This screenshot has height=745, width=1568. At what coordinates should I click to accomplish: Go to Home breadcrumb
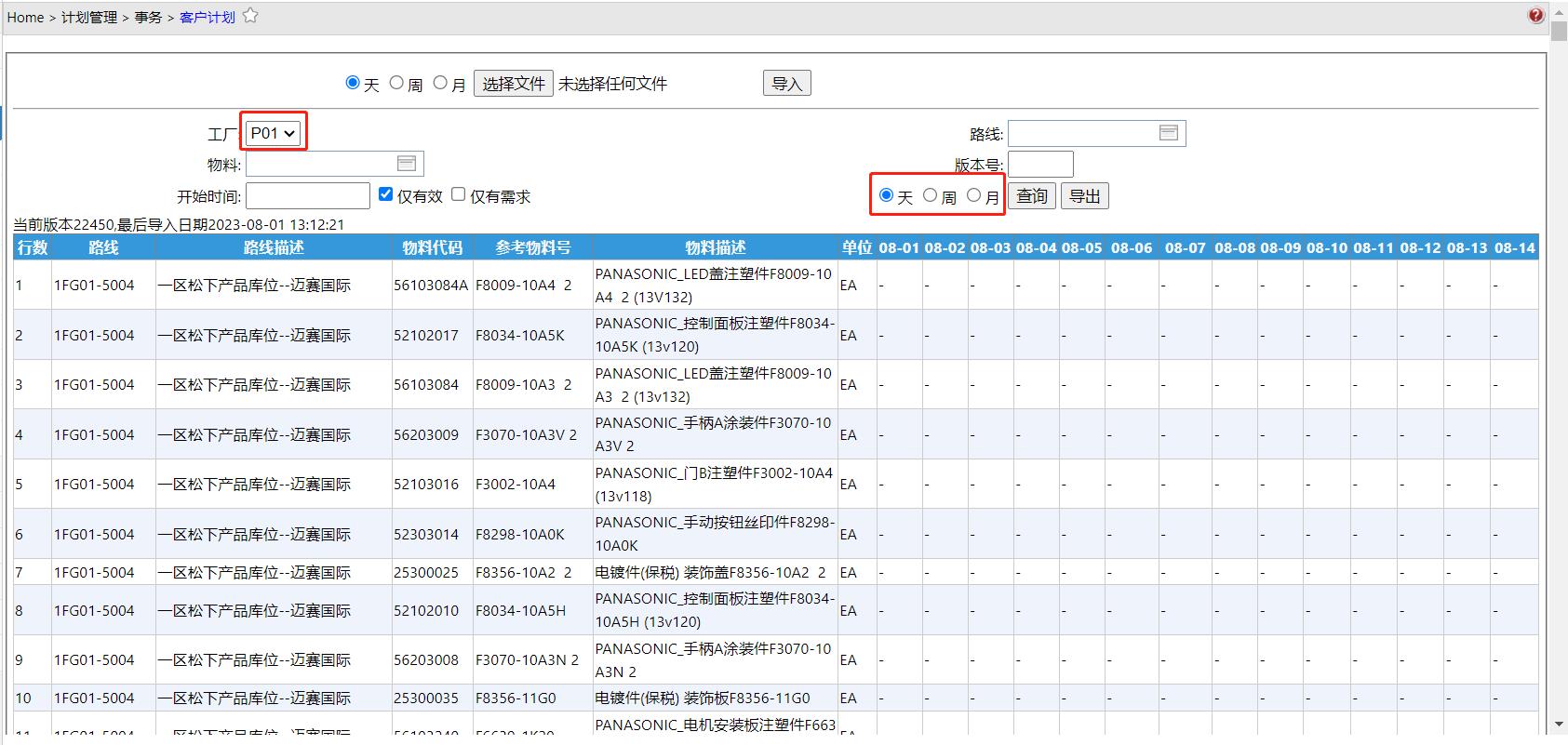pos(25,17)
